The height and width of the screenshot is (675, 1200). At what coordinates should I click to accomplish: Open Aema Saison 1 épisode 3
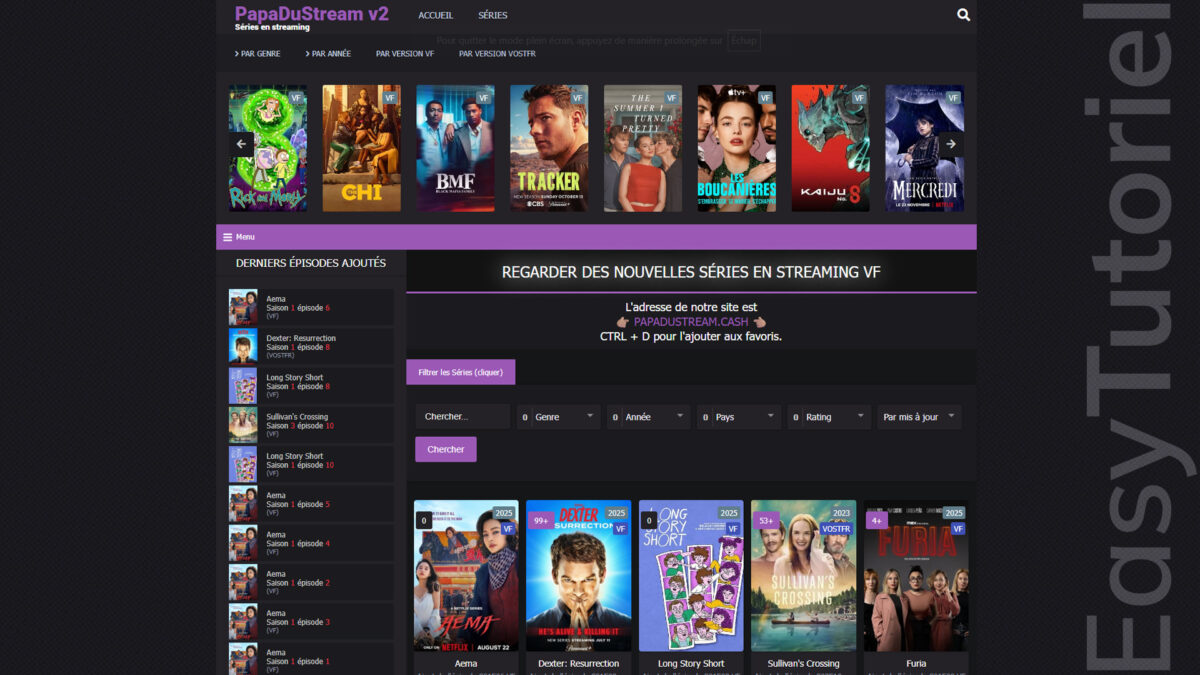point(310,621)
